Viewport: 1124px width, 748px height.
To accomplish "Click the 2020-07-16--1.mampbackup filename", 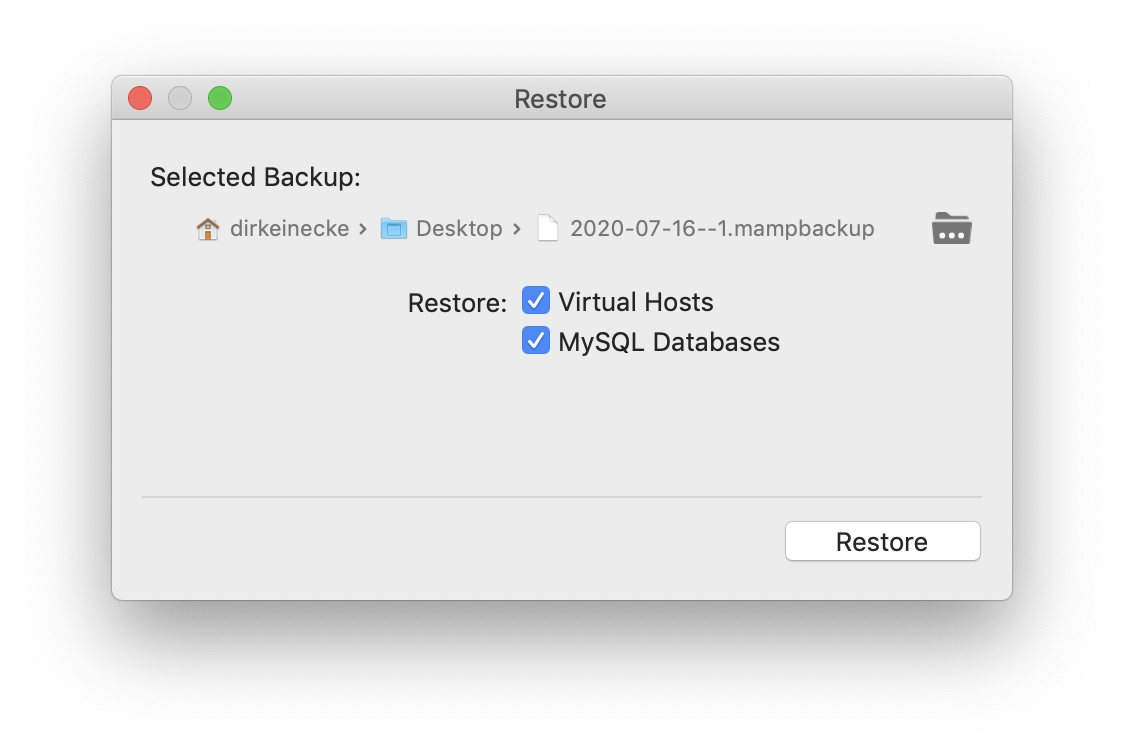I will [x=722, y=228].
